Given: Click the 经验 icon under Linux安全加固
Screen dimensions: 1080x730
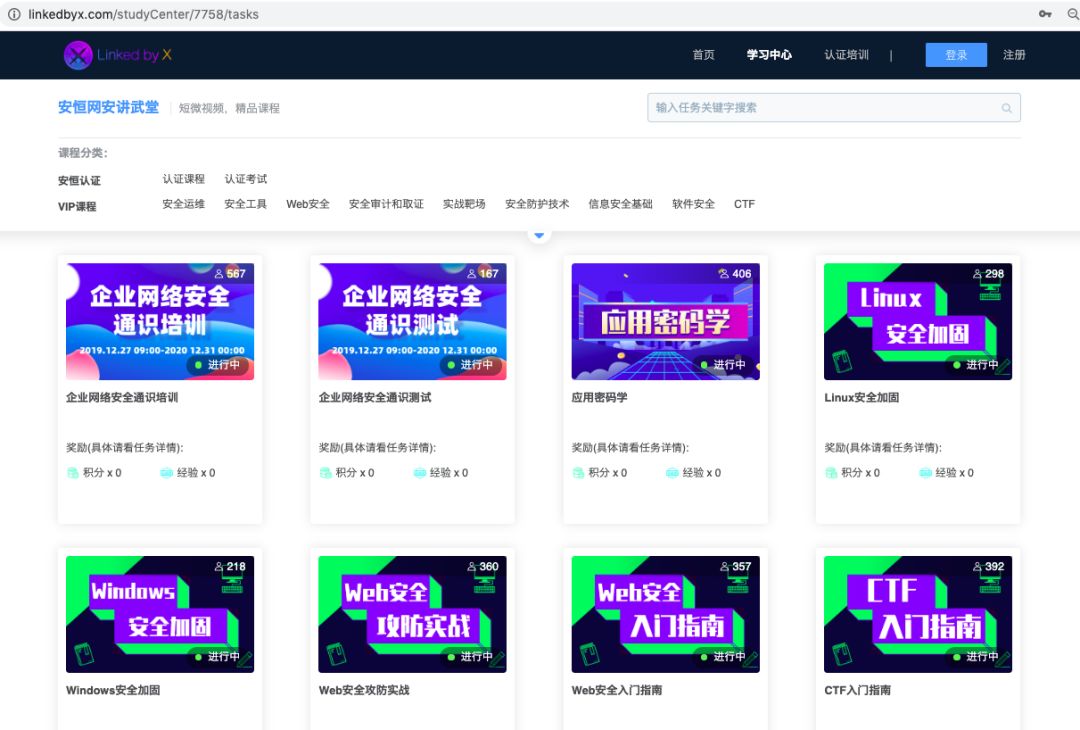Looking at the screenshot, I should 926,473.
